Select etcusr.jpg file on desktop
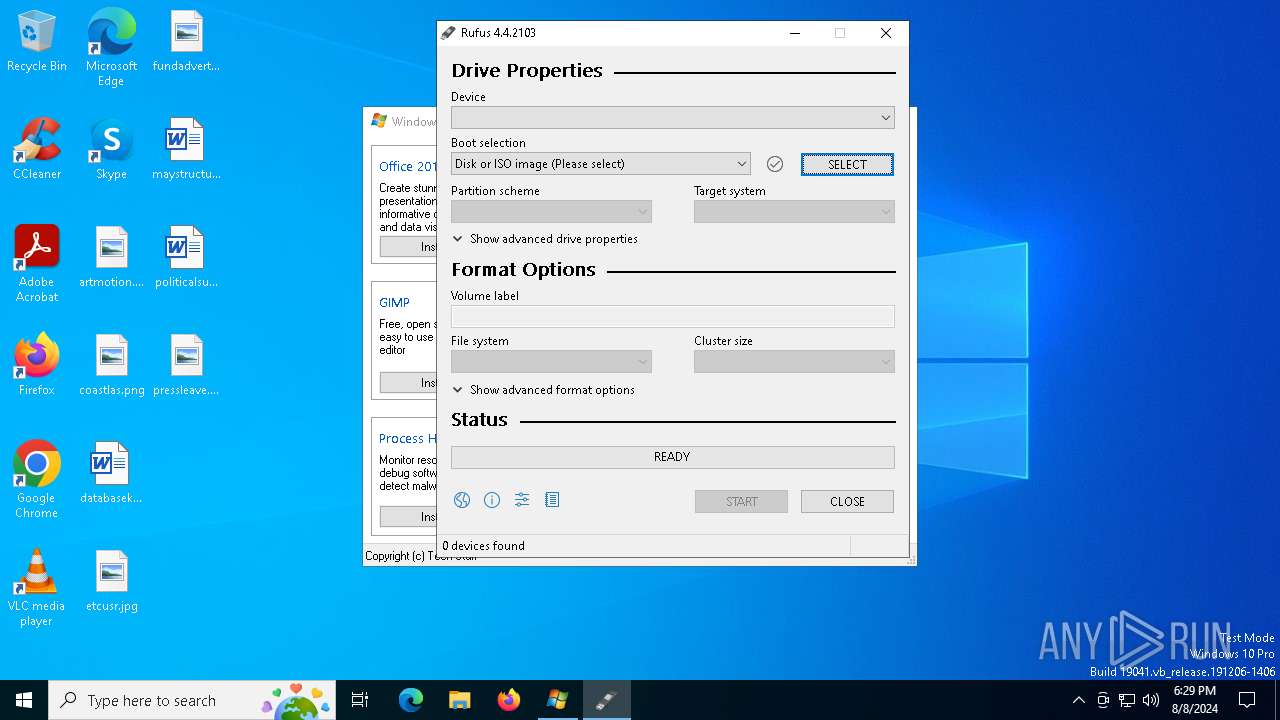Viewport: 1280px width, 720px height. pos(111,582)
